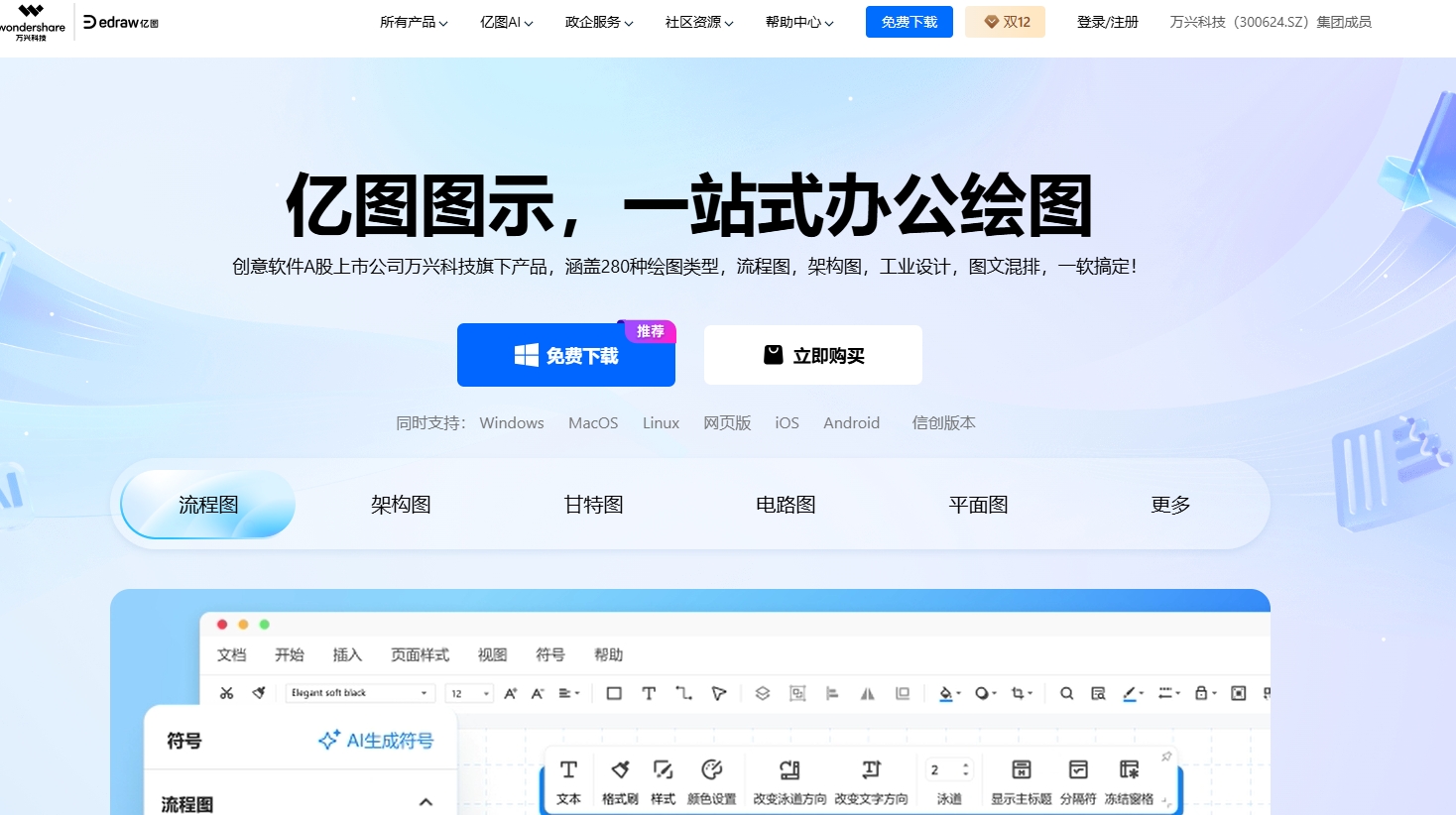Image resolution: width=1456 pixels, height=815 pixels.
Task: Click 登录/注册 link
Action: pyautogui.click(x=1108, y=22)
